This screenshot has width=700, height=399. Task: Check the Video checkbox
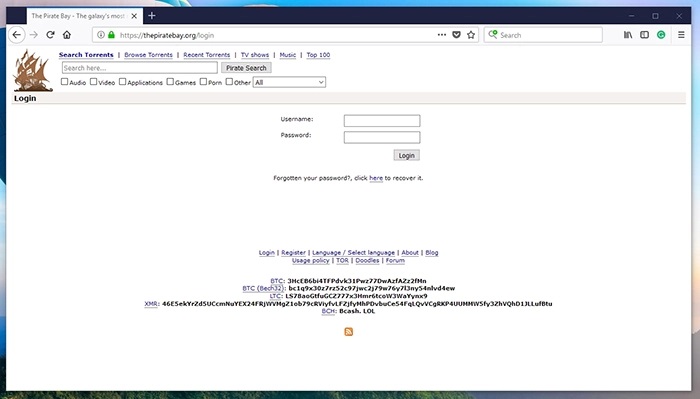tap(93, 82)
